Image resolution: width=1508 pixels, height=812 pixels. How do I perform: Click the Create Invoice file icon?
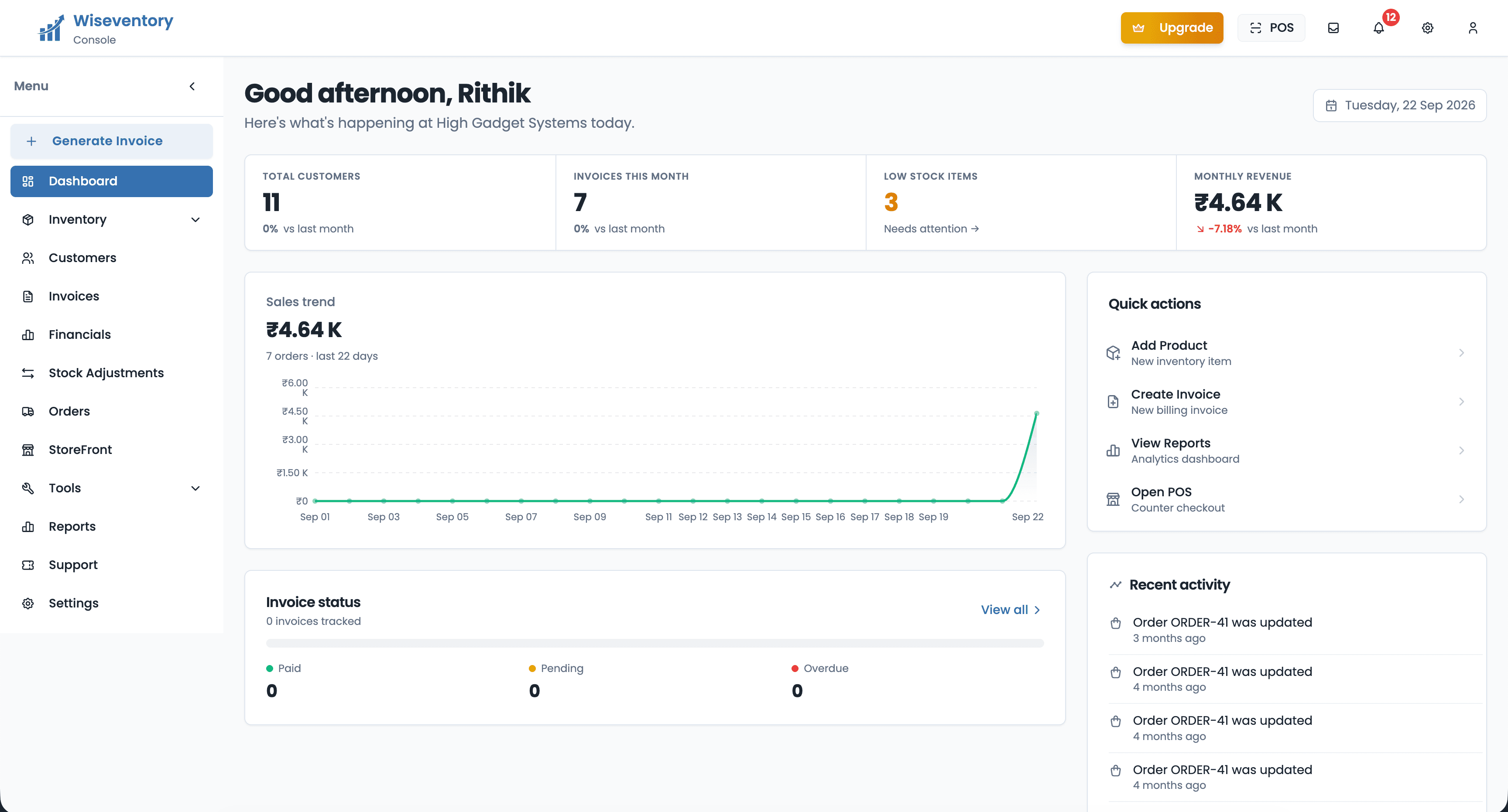pos(1113,402)
